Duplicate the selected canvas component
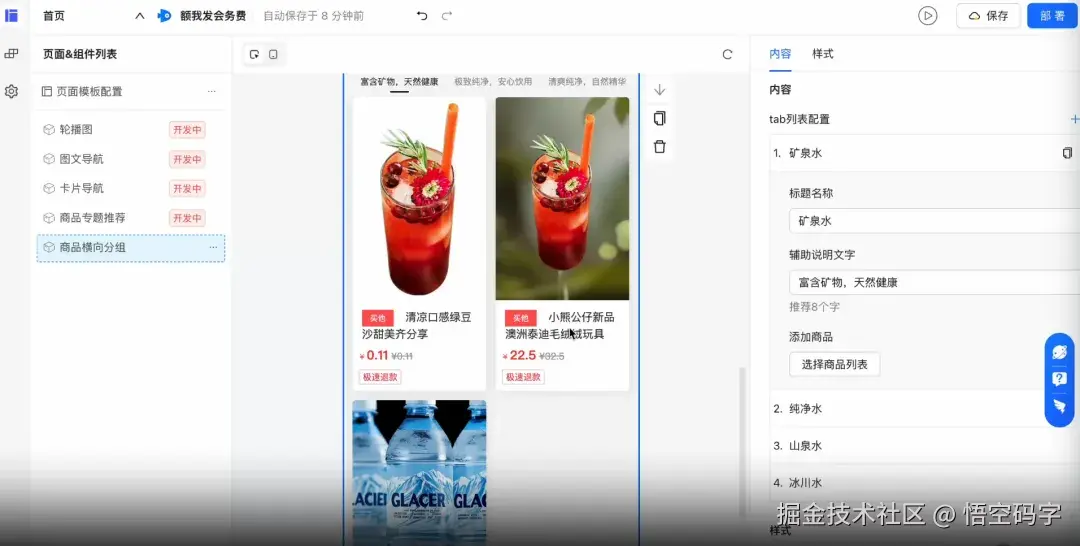 660,118
